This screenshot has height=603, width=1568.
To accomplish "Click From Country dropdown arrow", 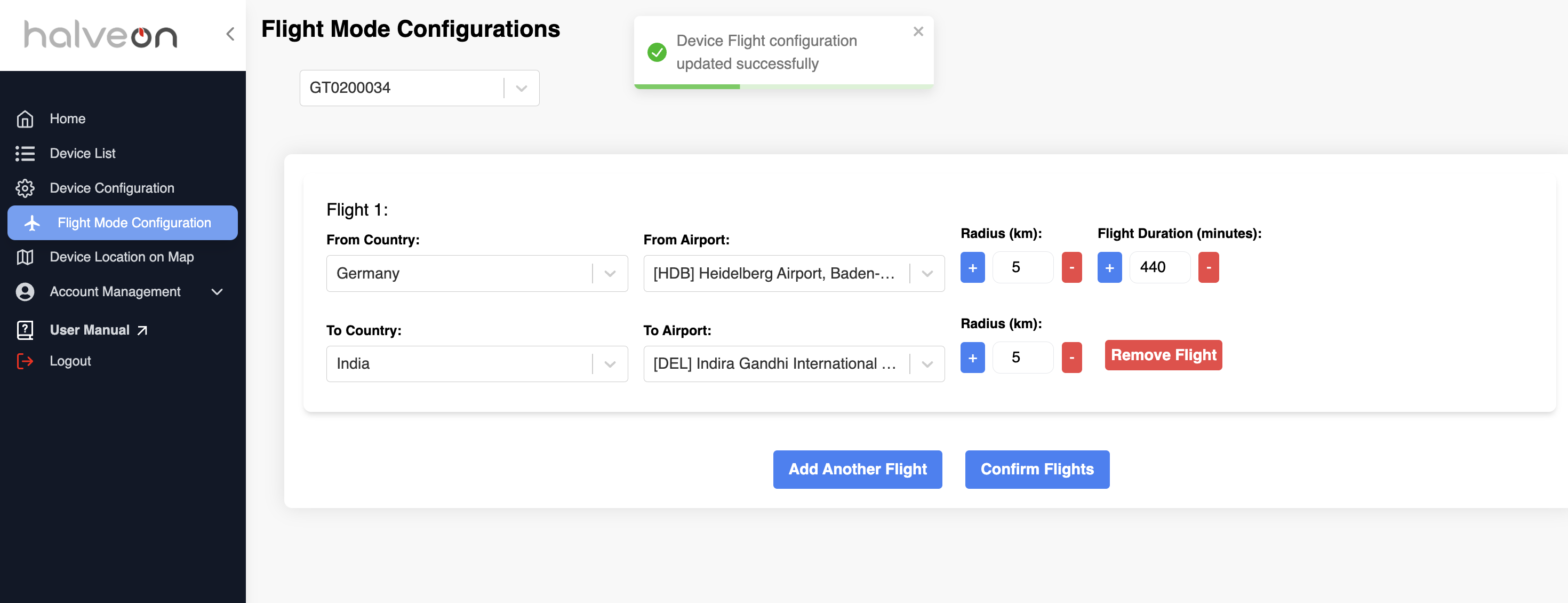I will 610,274.
